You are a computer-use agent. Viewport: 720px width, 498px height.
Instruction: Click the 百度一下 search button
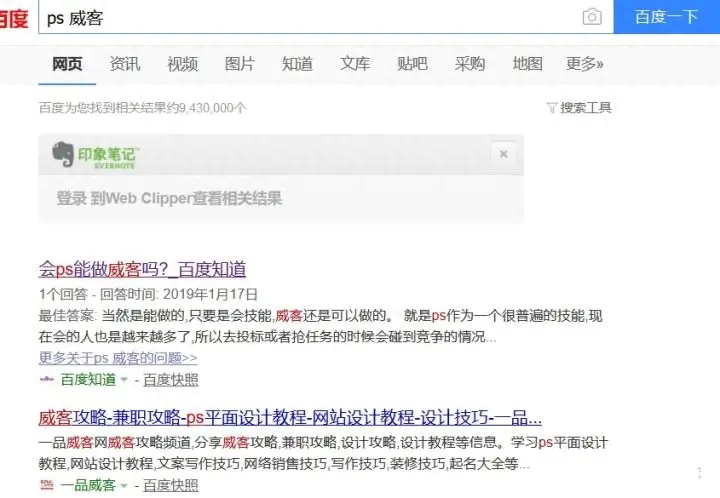tap(666, 17)
